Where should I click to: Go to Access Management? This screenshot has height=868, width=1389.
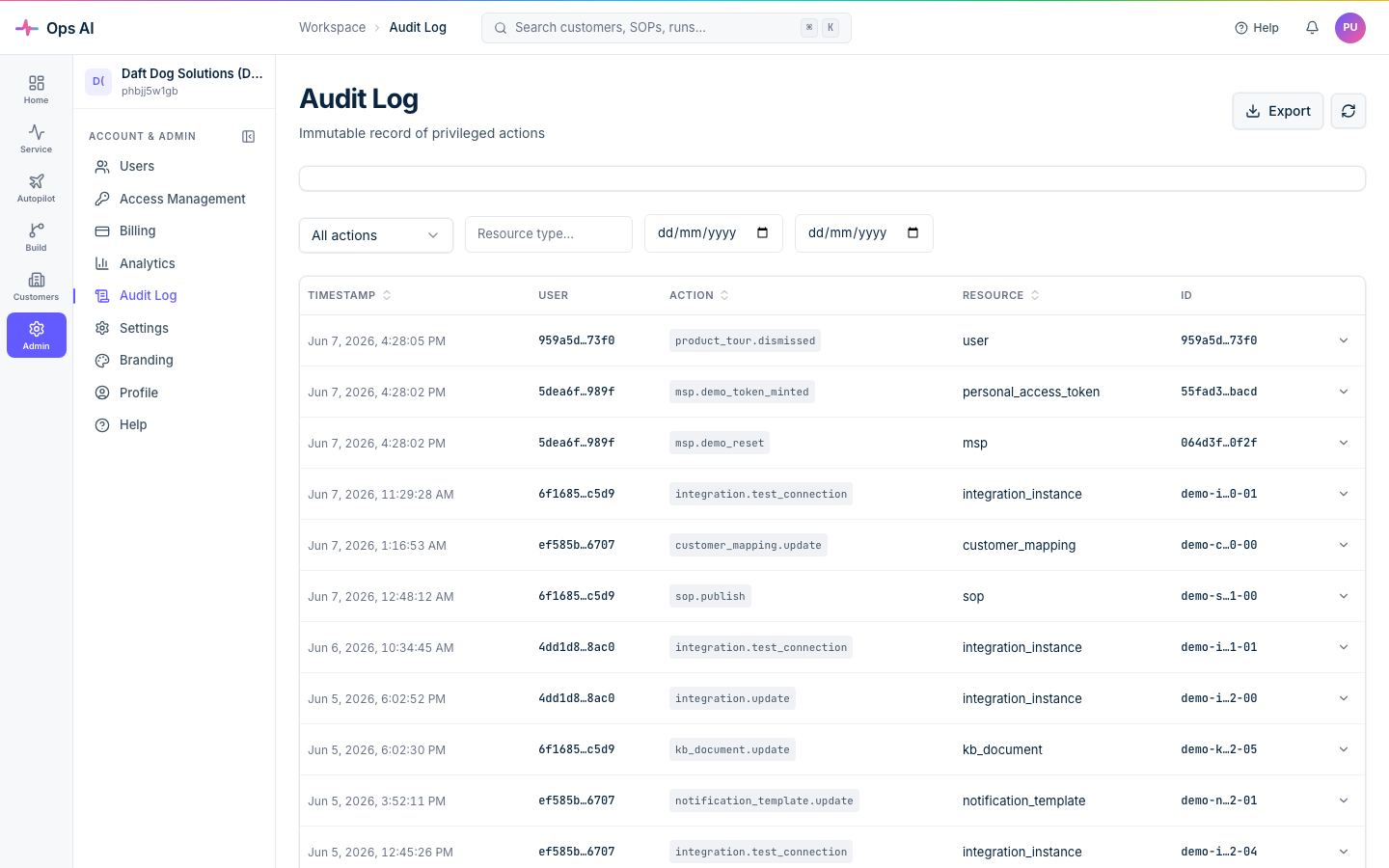(x=174, y=199)
